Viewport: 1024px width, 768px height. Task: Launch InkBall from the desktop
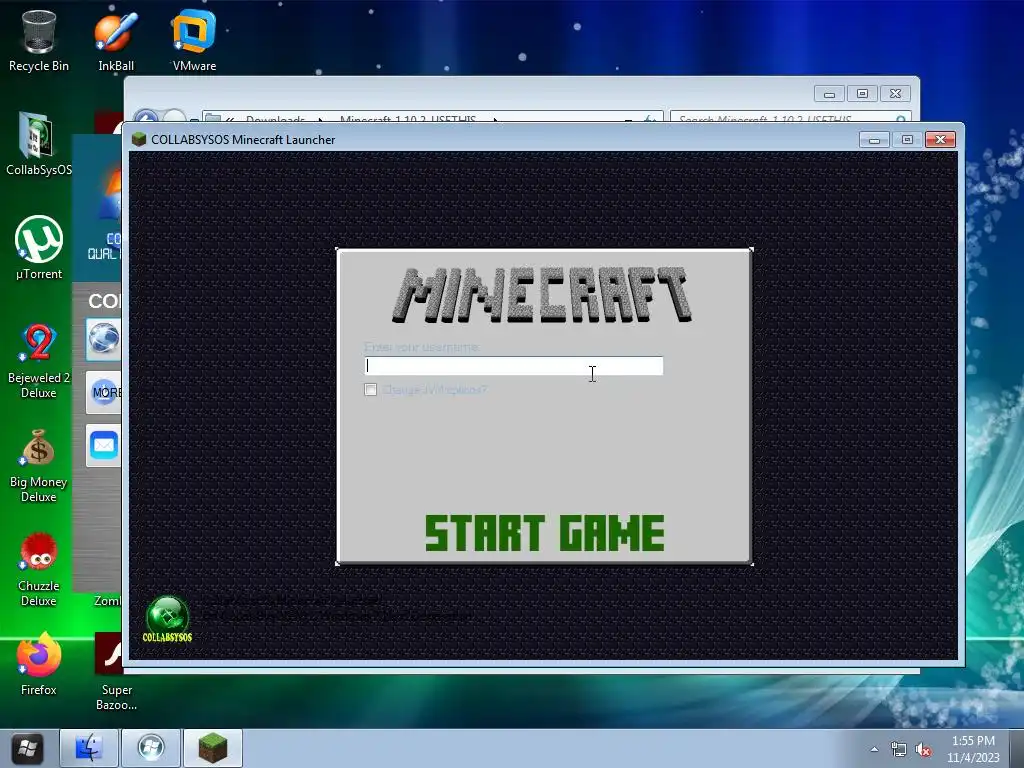(x=116, y=40)
